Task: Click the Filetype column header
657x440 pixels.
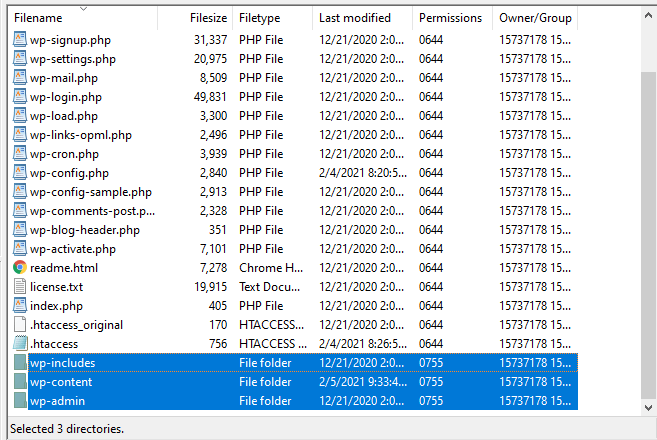Action: click(260, 18)
